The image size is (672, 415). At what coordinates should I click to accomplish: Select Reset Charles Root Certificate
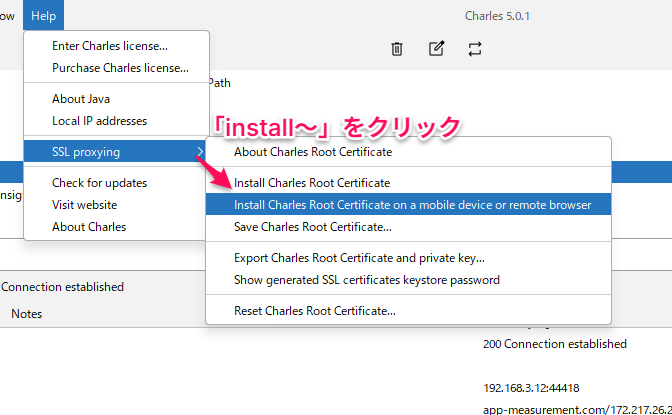[x=408, y=311]
